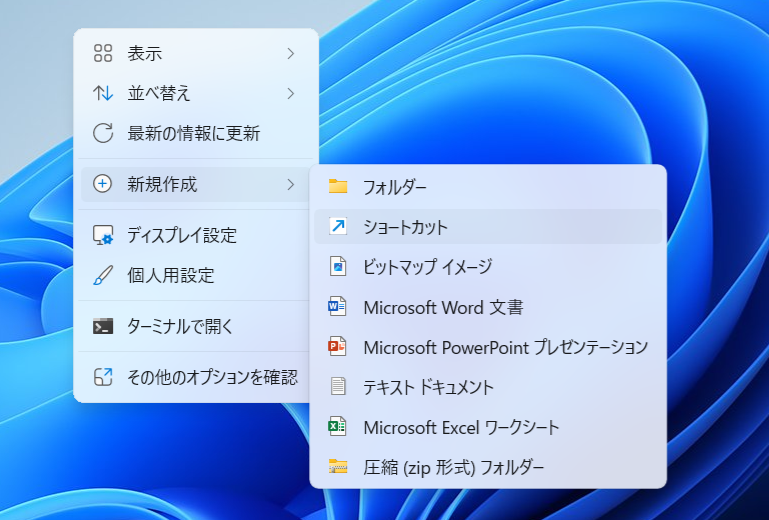The height and width of the screenshot is (520, 769).
Task: Create a new フォルダー from submenu
Action: pos(488,186)
